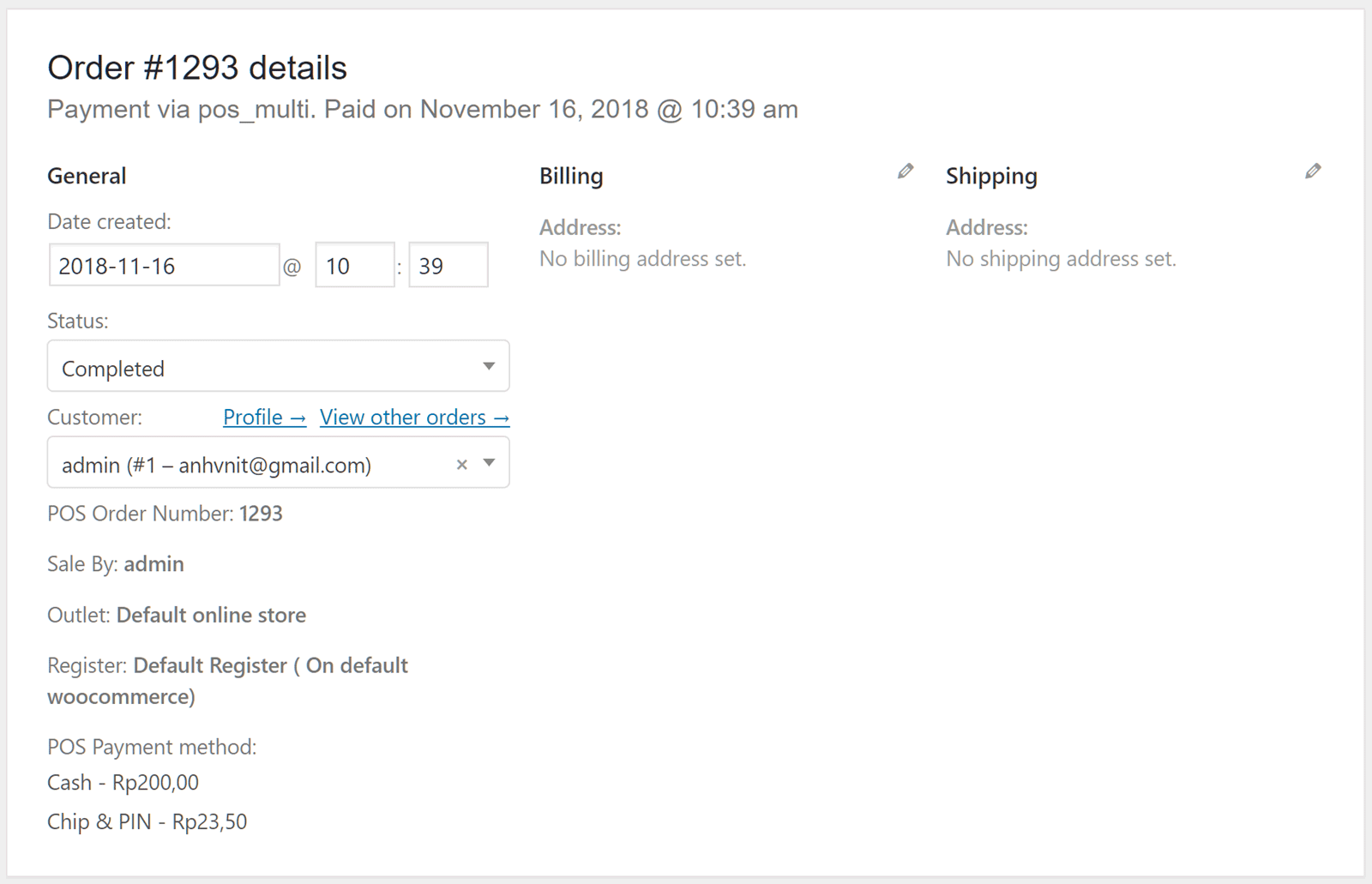
Task: Edit the Shipping address with pencil icon
Action: pyautogui.click(x=1313, y=171)
